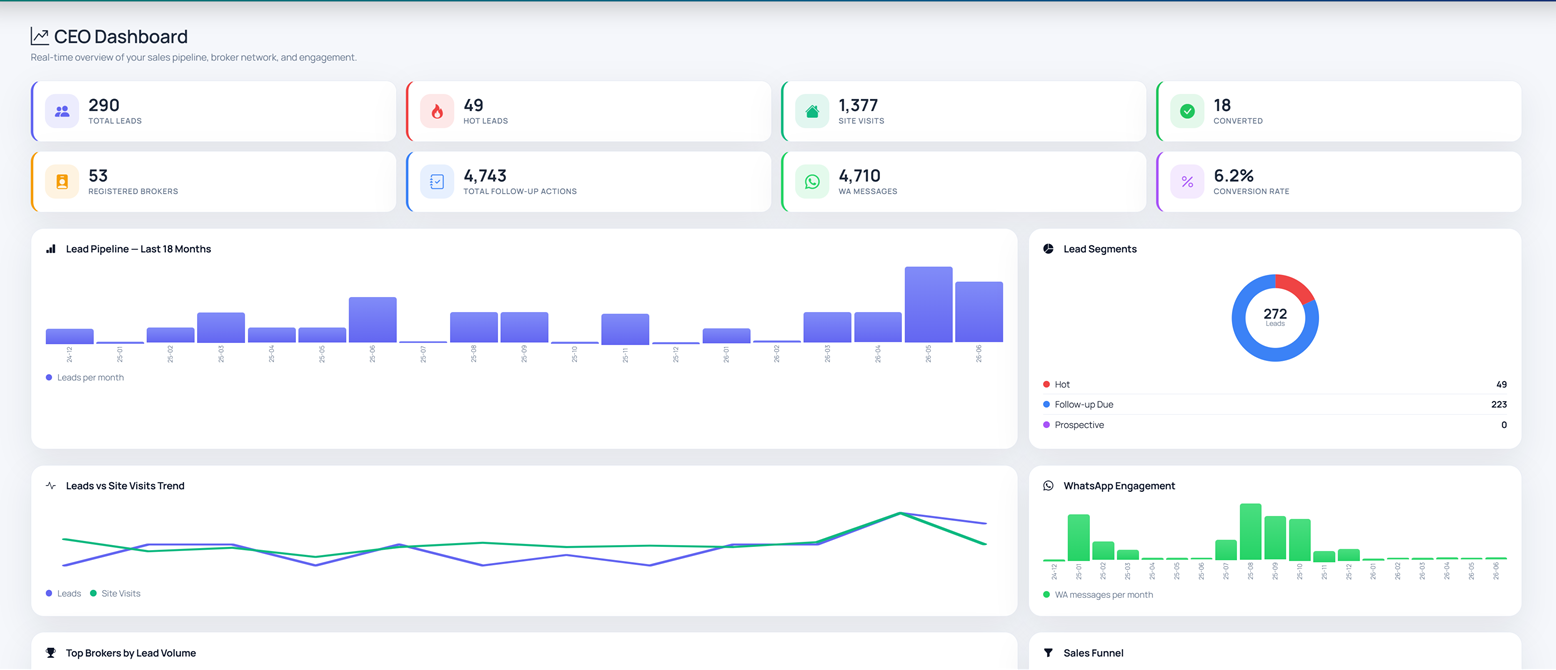Click the 25-08 bar in WhatsApp Engagement
Screen dimensions: 1556x670
[x=1251, y=532]
